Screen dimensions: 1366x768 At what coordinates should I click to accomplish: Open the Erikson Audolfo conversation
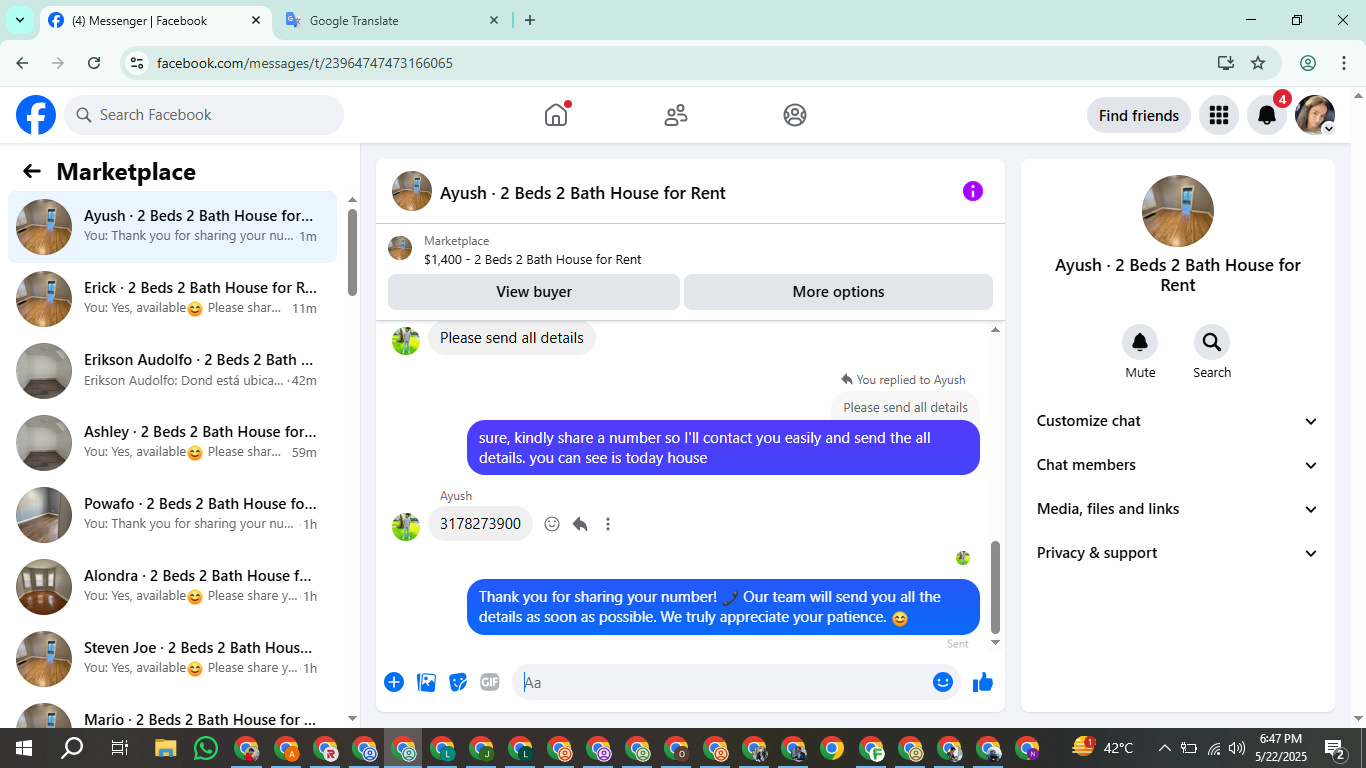pos(172,371)
